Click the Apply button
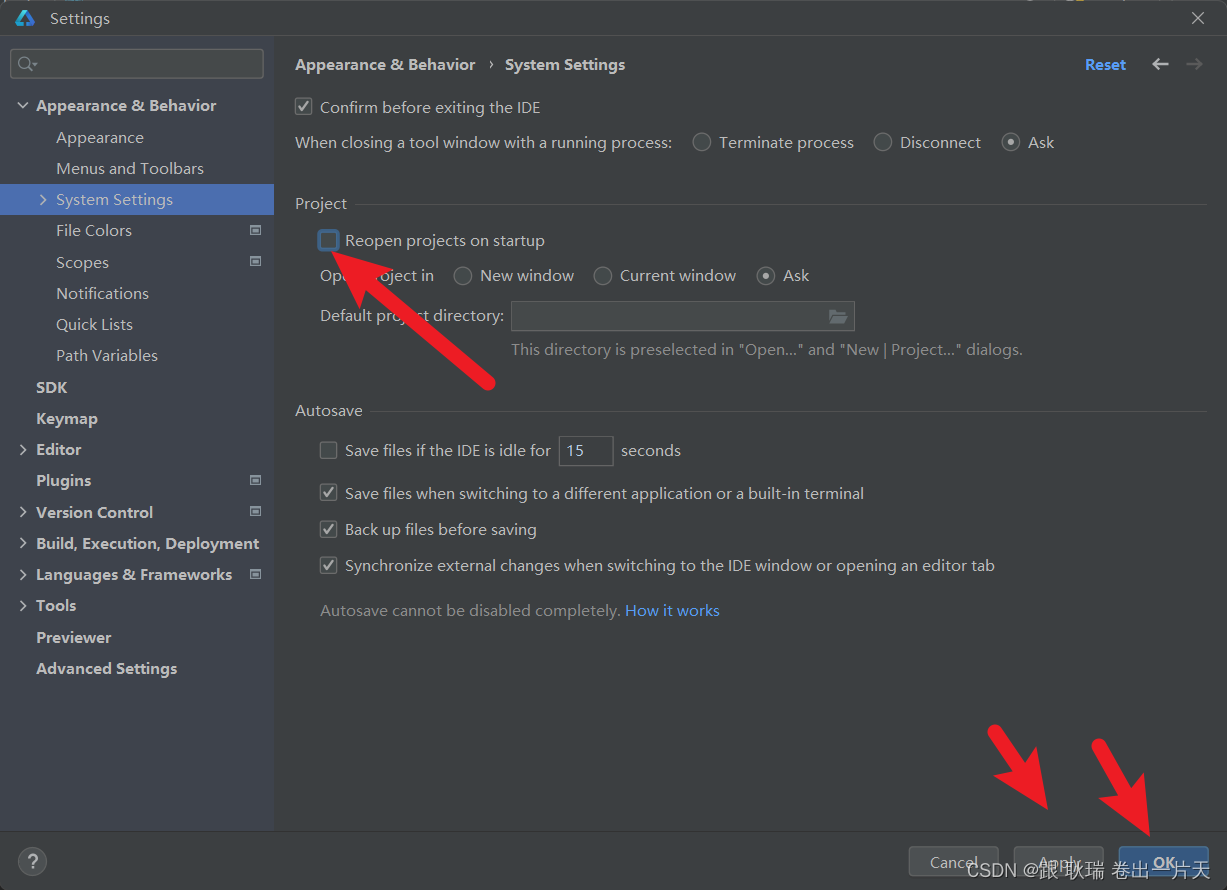This screenshot has width=1227, height=890. pyautogui.click(x=1059, y=862)
